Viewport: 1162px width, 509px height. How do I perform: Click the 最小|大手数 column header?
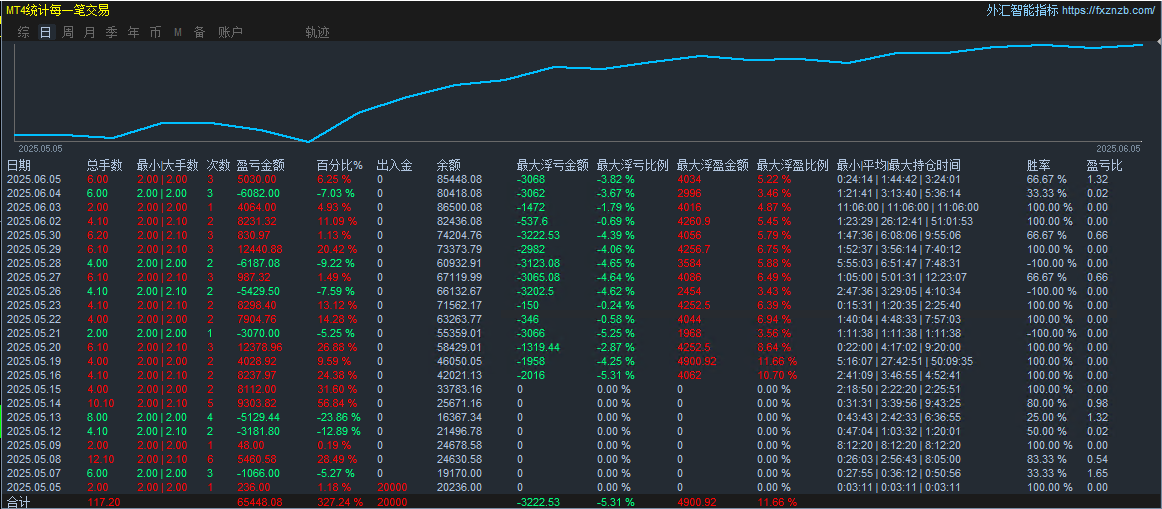(167, 165)
